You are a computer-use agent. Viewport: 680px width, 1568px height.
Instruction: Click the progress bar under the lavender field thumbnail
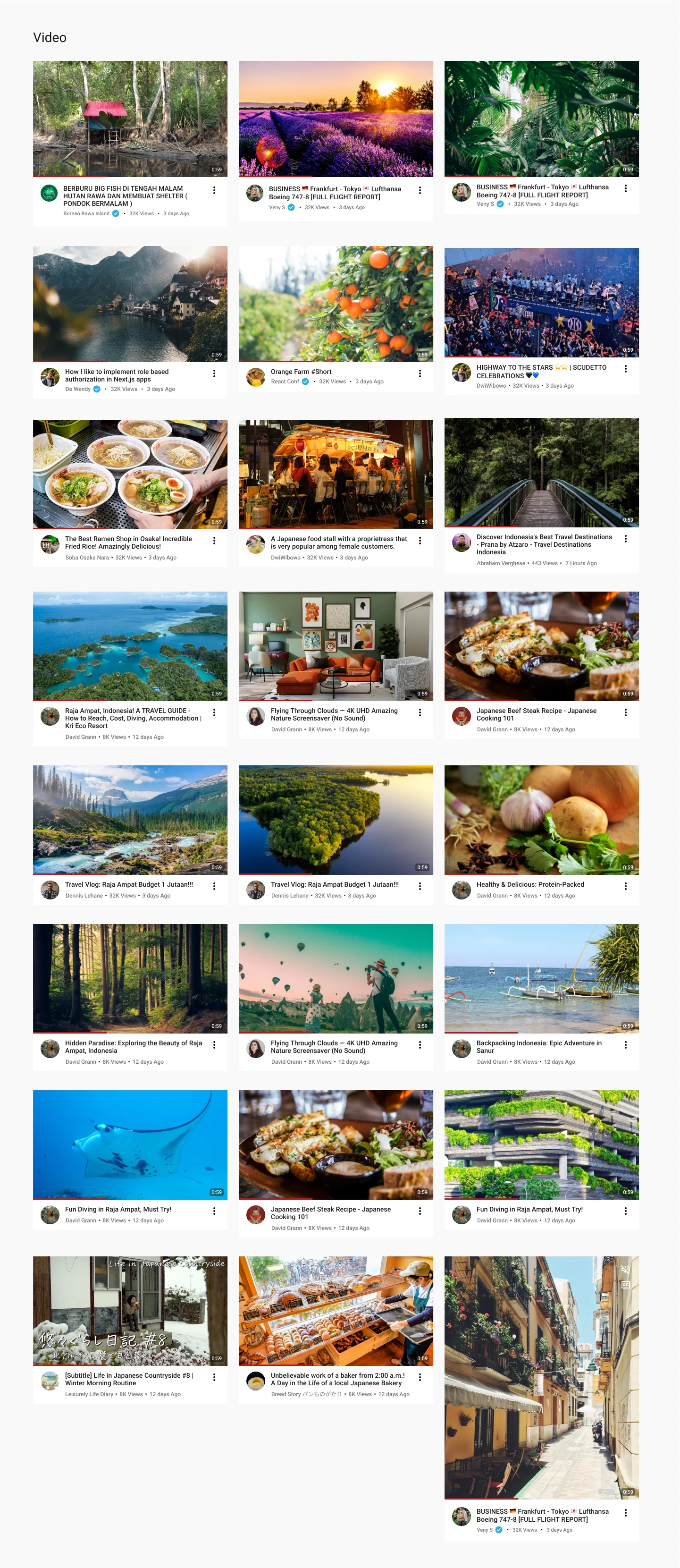(336, 176)
